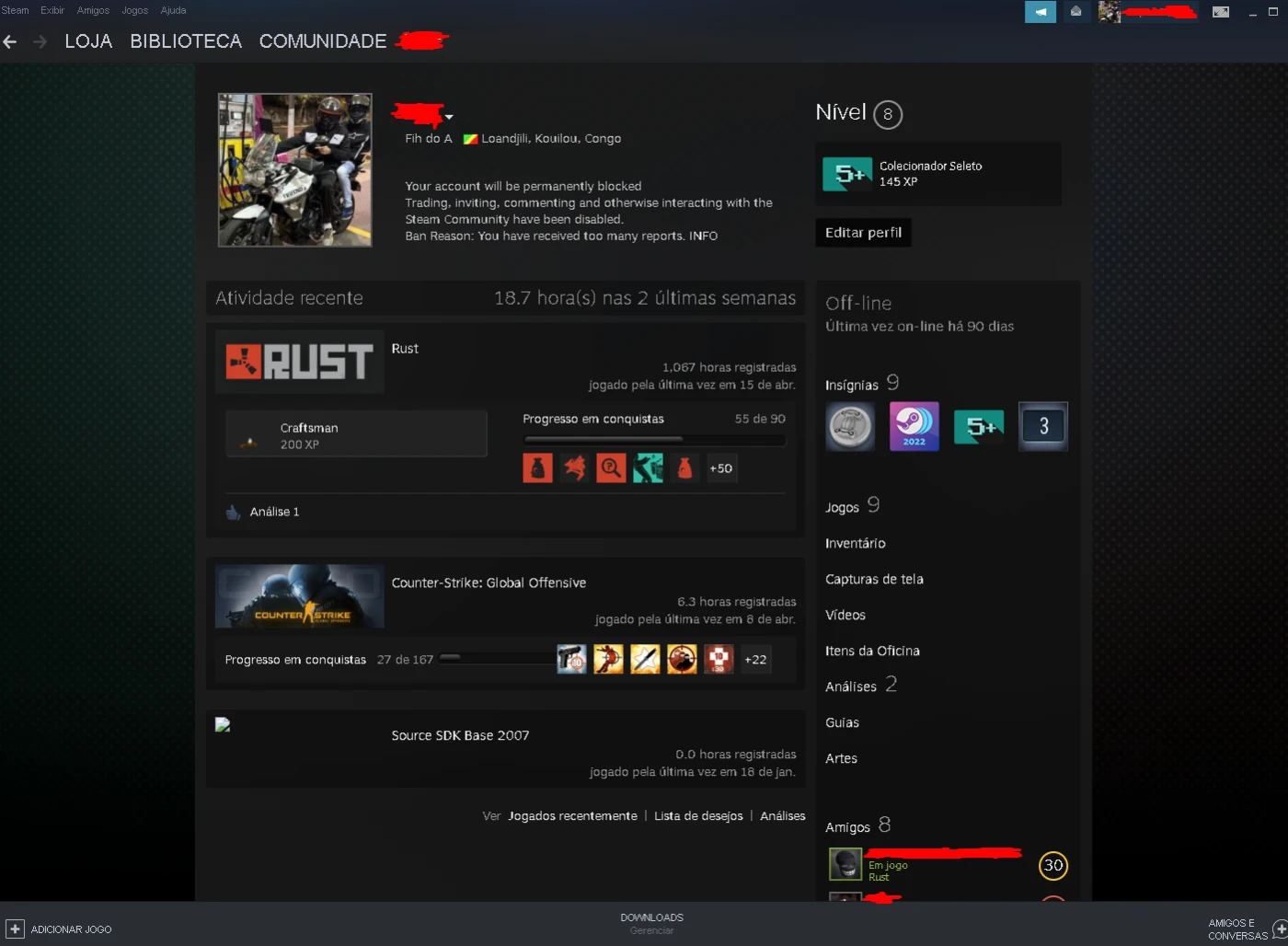Open the number 3 years badge
This screenshot has height=946, width=1288.
tap(1043, 426)
